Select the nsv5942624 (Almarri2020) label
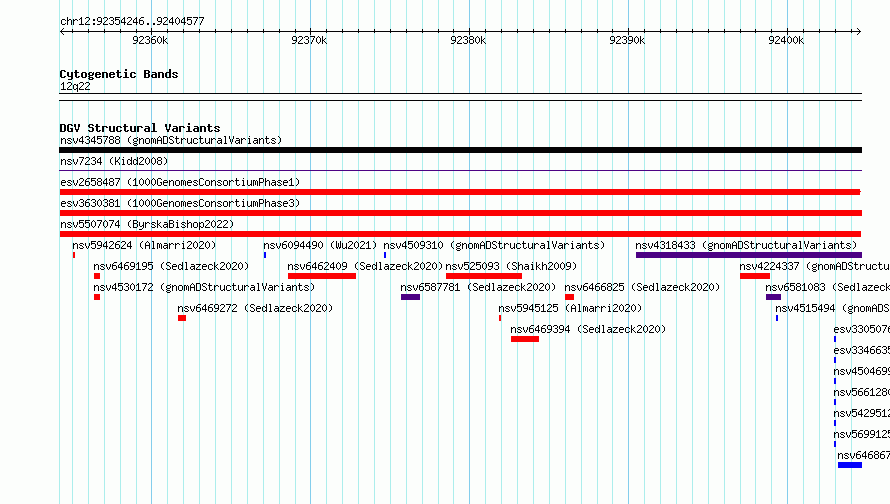The width and height of the screenshot is (890, 504). tap(144, 245)
